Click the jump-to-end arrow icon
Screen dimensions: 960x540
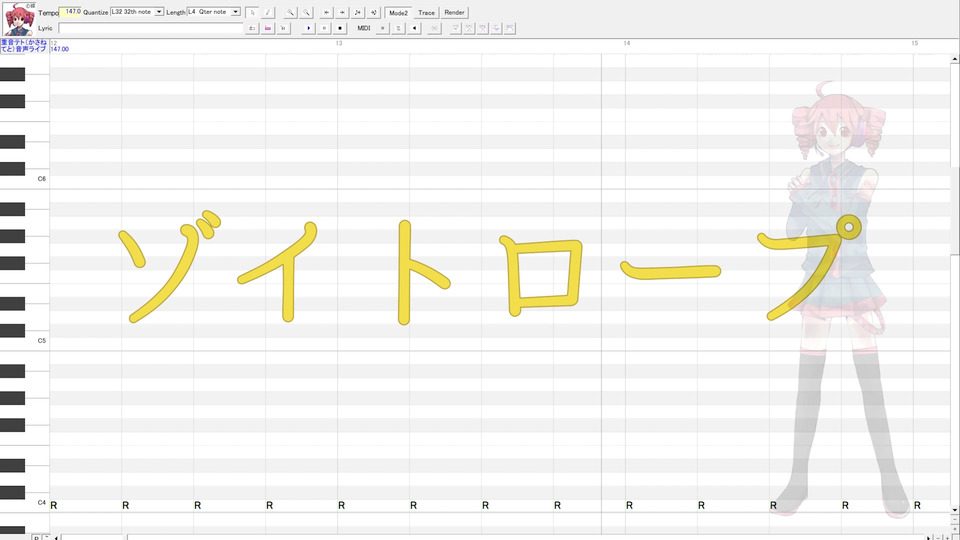pos(342,12)
